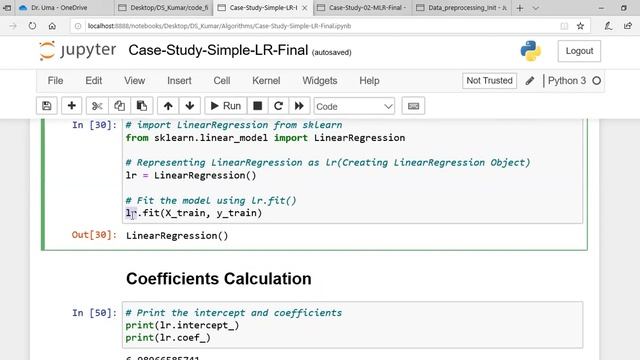Open the Edit menu

pos(93,81)
